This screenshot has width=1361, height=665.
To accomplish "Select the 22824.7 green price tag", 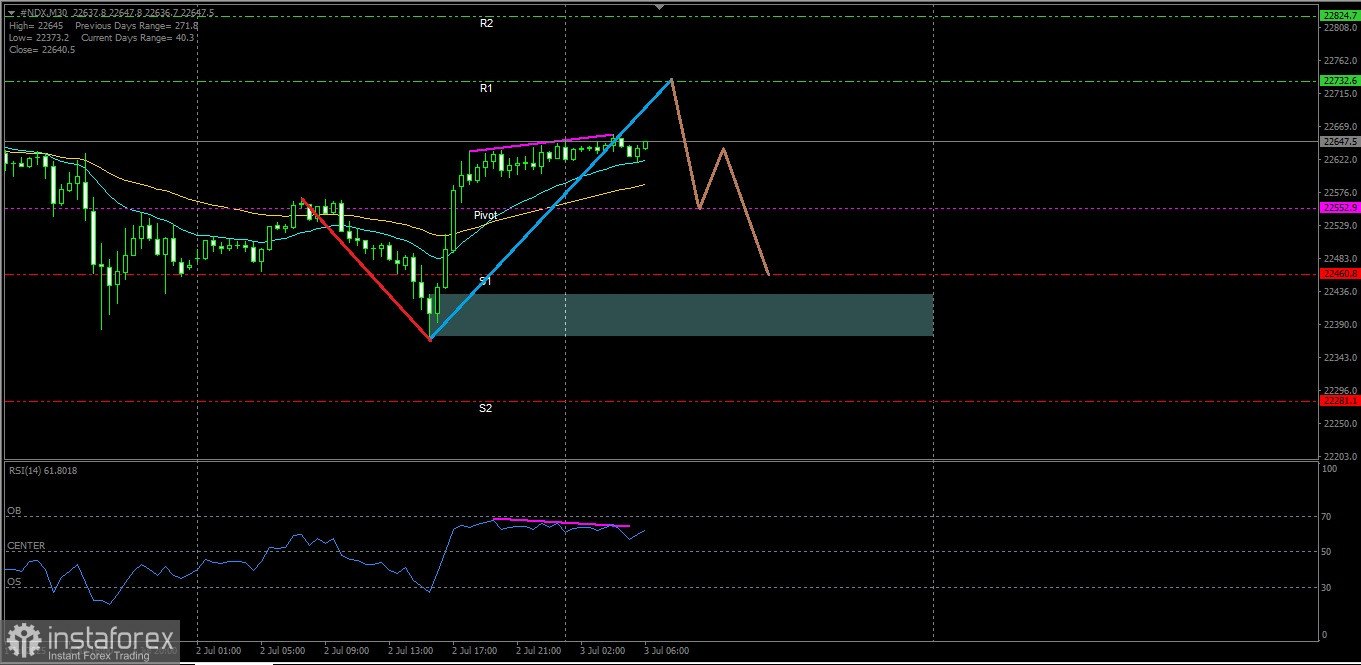I will [1339, 16].
